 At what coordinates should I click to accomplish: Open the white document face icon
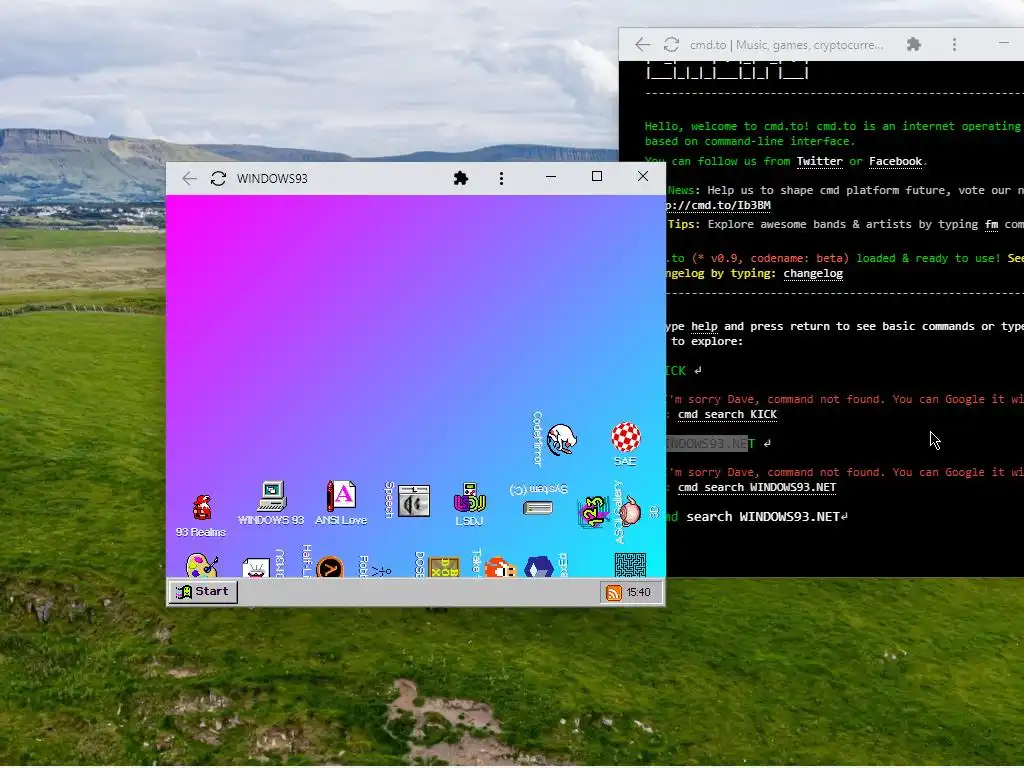(255, 568)
